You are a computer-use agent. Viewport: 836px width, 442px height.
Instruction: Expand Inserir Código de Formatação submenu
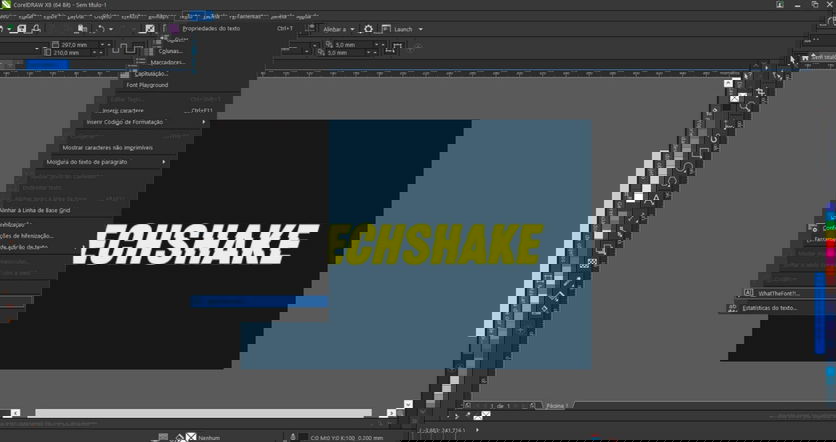(x=124, y=122)
